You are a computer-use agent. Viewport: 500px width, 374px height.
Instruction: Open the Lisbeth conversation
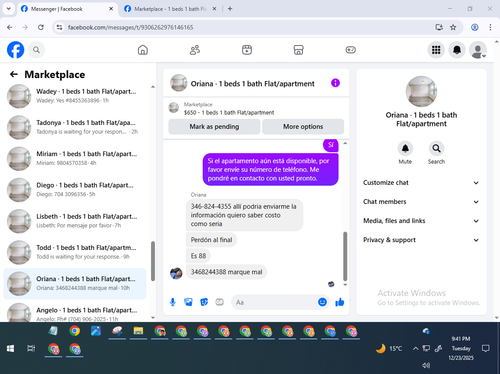75,221
